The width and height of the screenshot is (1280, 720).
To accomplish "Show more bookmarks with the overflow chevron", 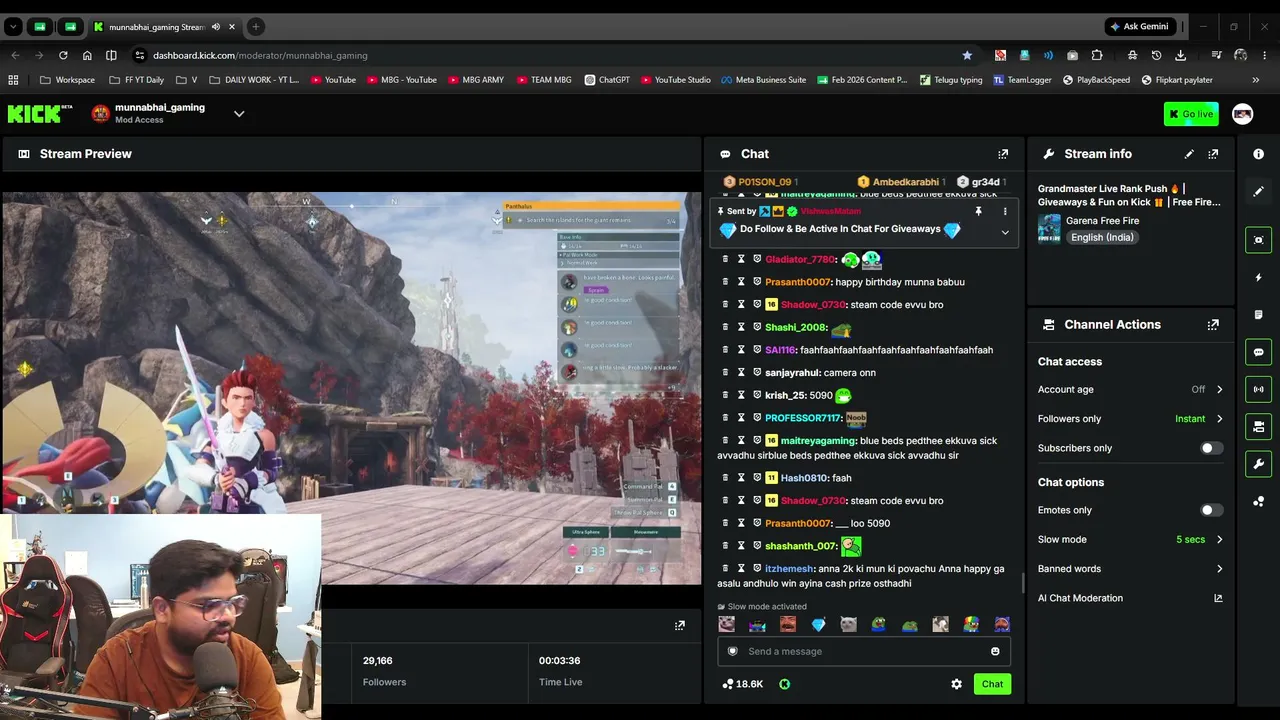I will tap(1256, 80).
